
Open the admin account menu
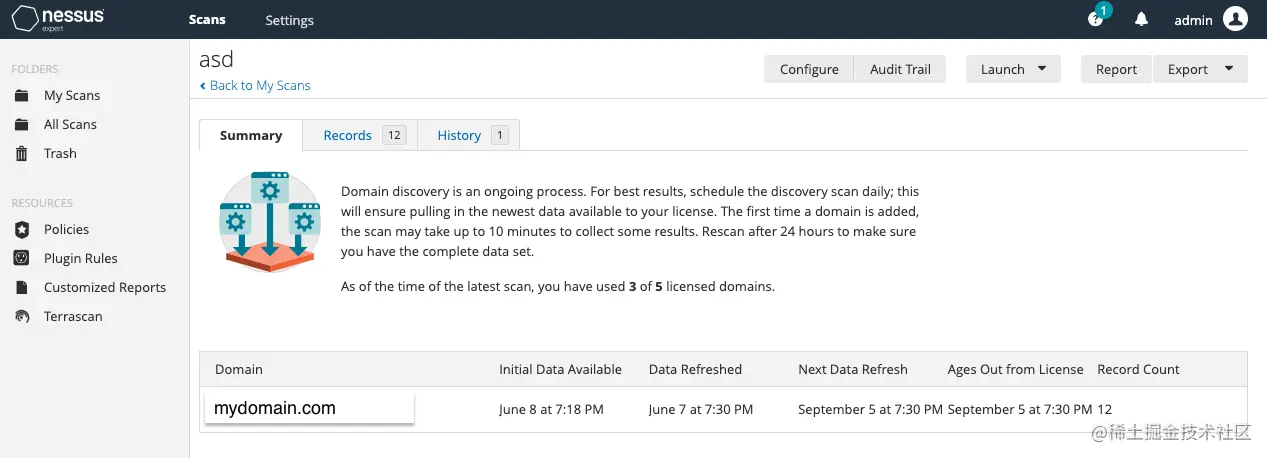1193,20
